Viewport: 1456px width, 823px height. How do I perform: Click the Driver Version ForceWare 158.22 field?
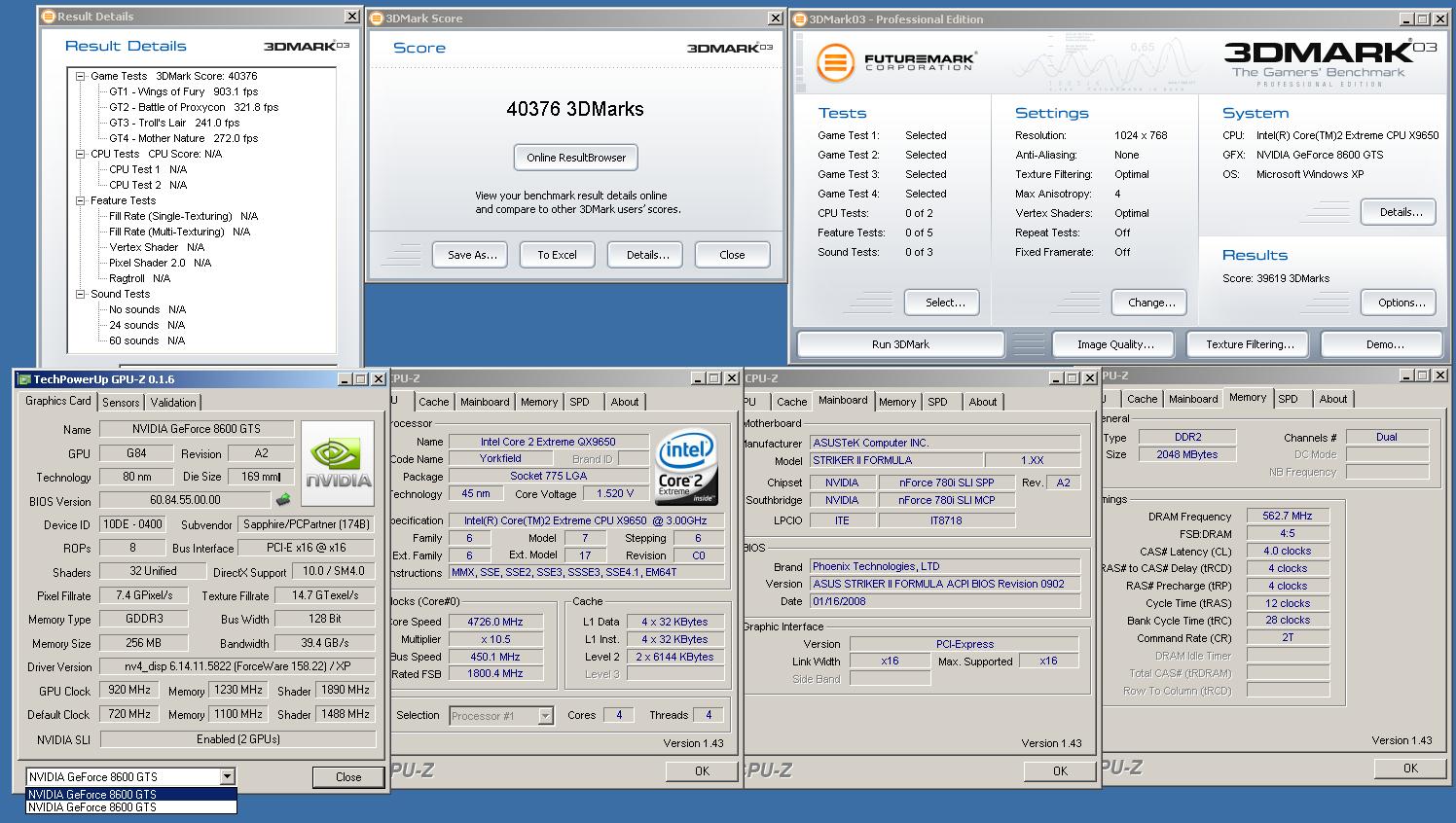[x=237, y=667]
